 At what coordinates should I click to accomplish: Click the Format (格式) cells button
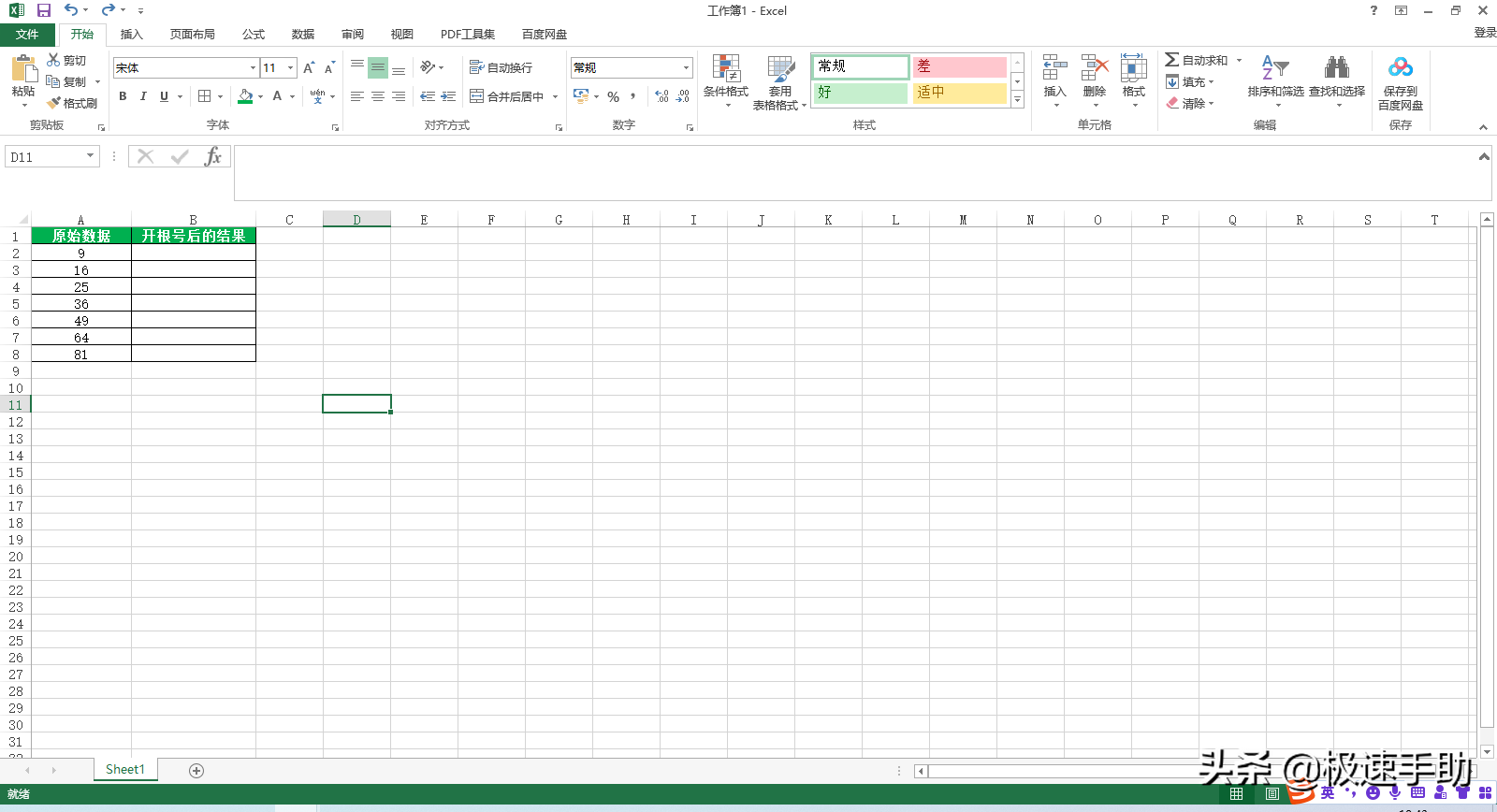(x=1134, y=80)
